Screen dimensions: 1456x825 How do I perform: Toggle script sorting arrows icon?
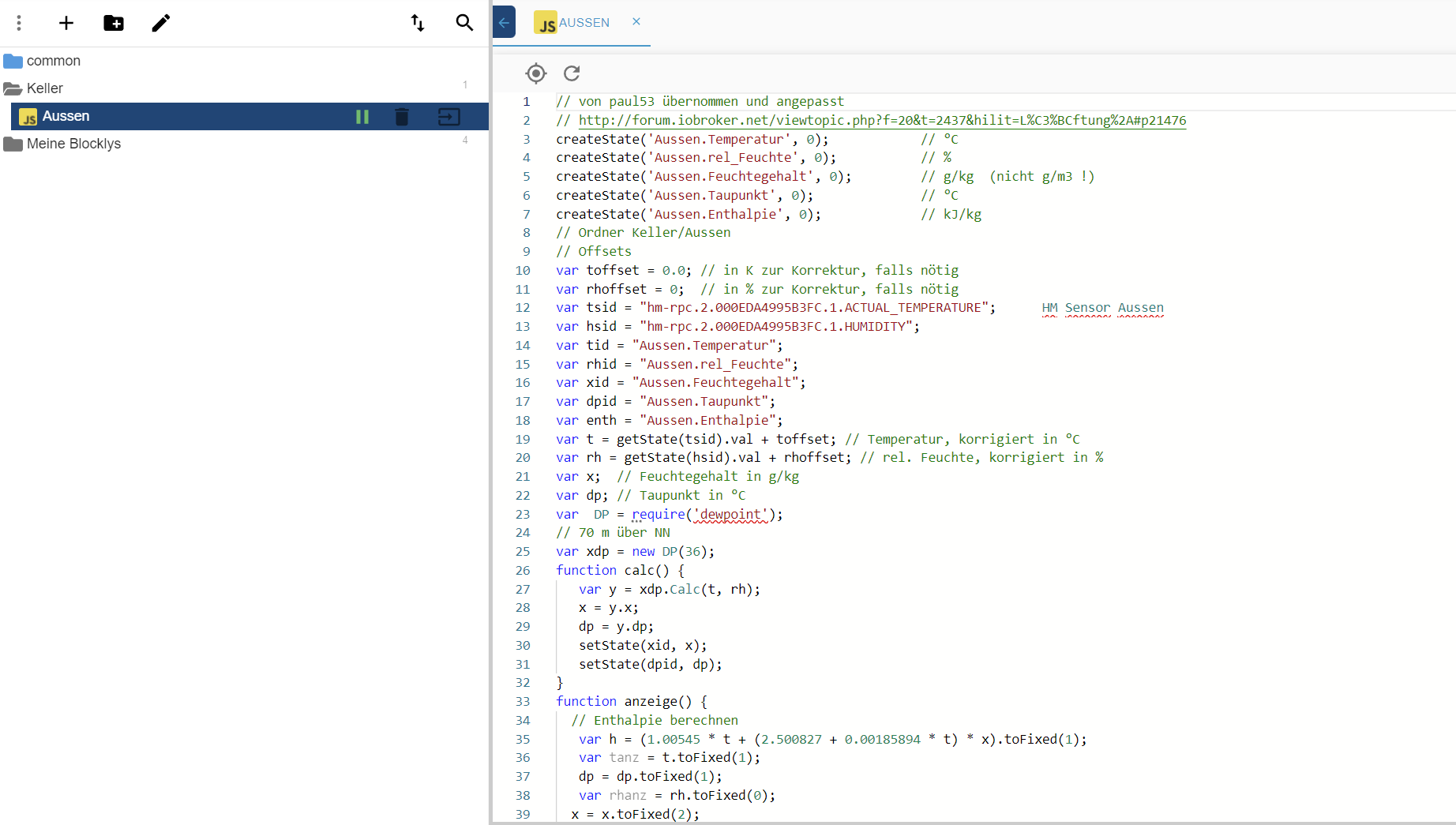coord(418,23)
